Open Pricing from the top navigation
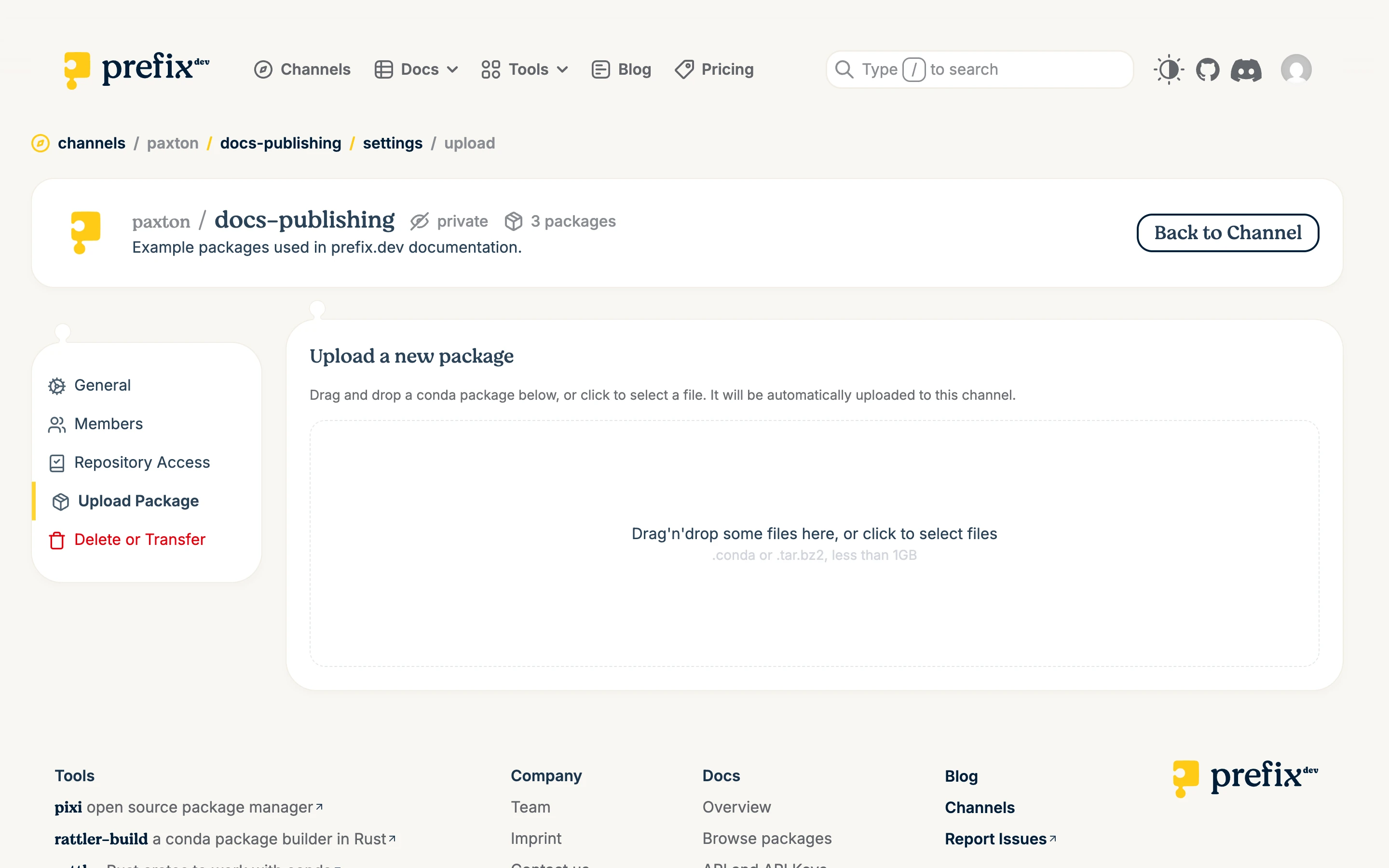Image resolution: width=1389 pixels, height=868 pixels. (714, 69)
